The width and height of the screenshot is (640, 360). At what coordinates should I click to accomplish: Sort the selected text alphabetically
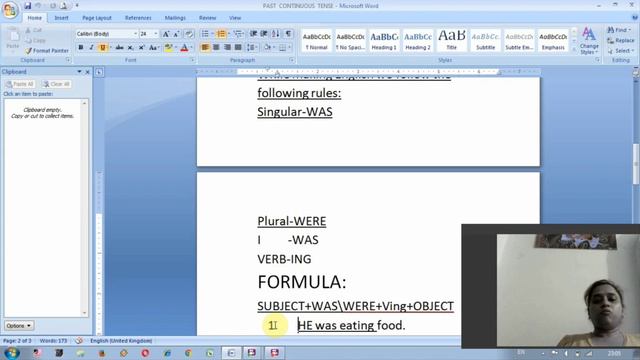coord(276,34)
